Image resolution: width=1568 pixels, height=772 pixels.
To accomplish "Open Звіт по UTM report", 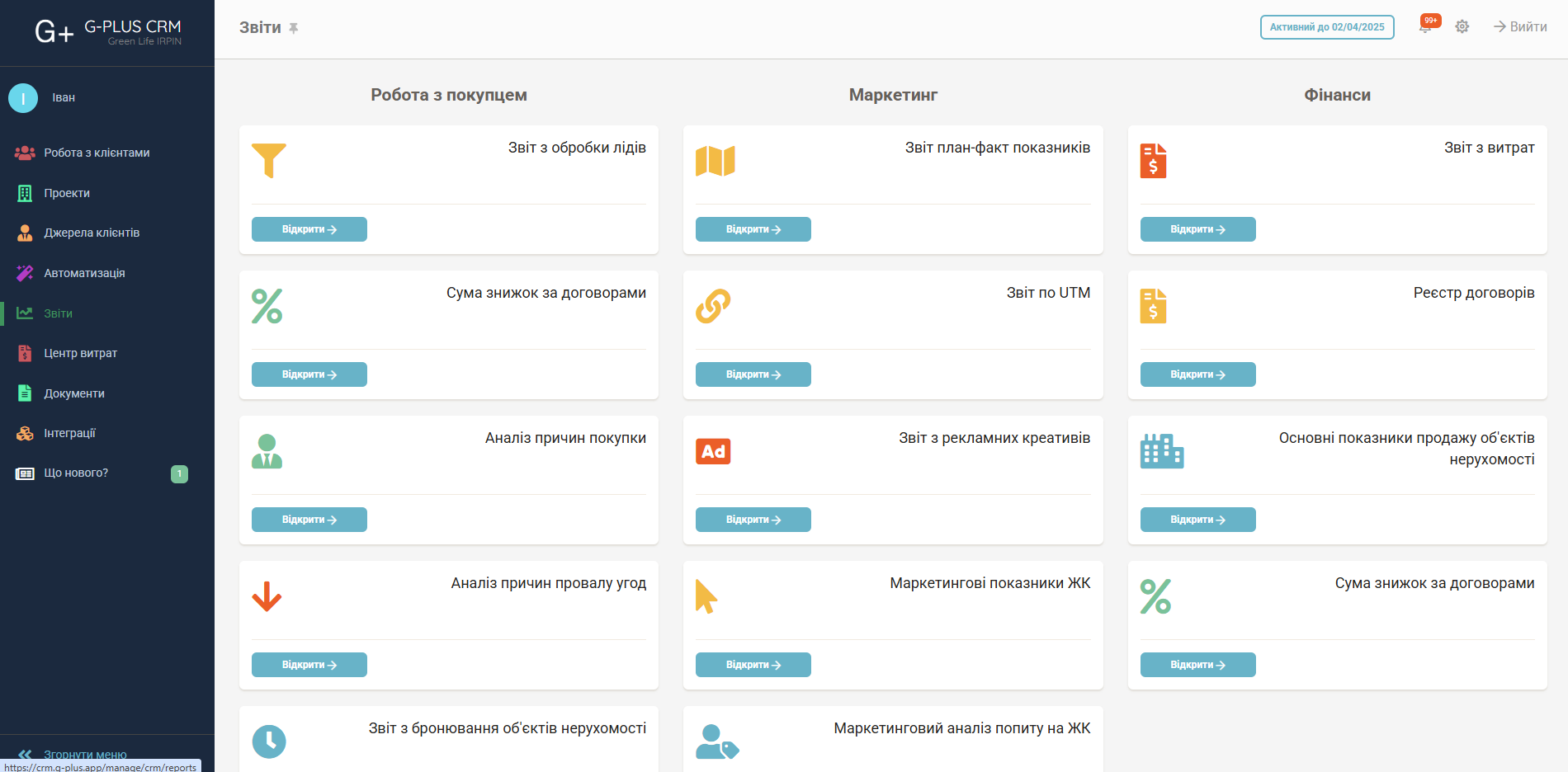I will point(753,374).
